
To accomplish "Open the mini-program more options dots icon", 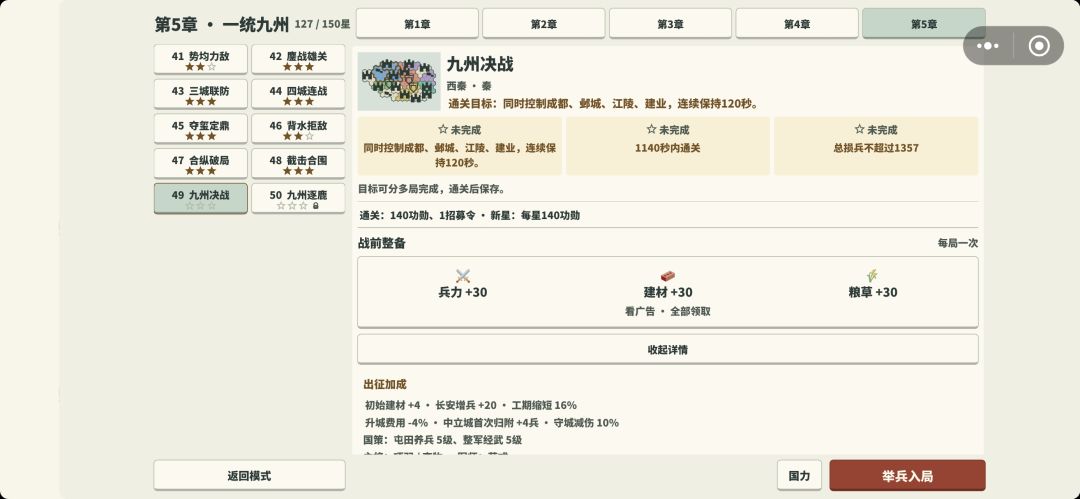I will point(988,46).
